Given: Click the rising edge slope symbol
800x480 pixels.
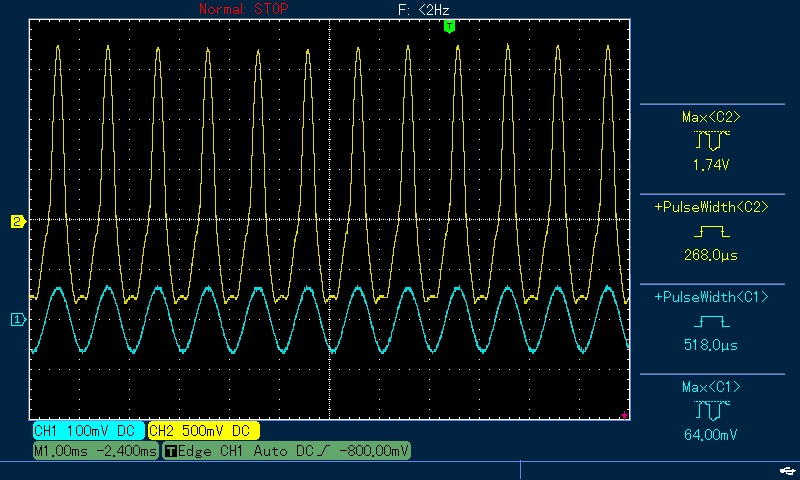Looking at the screenshot, I should [x=323, y=451].
